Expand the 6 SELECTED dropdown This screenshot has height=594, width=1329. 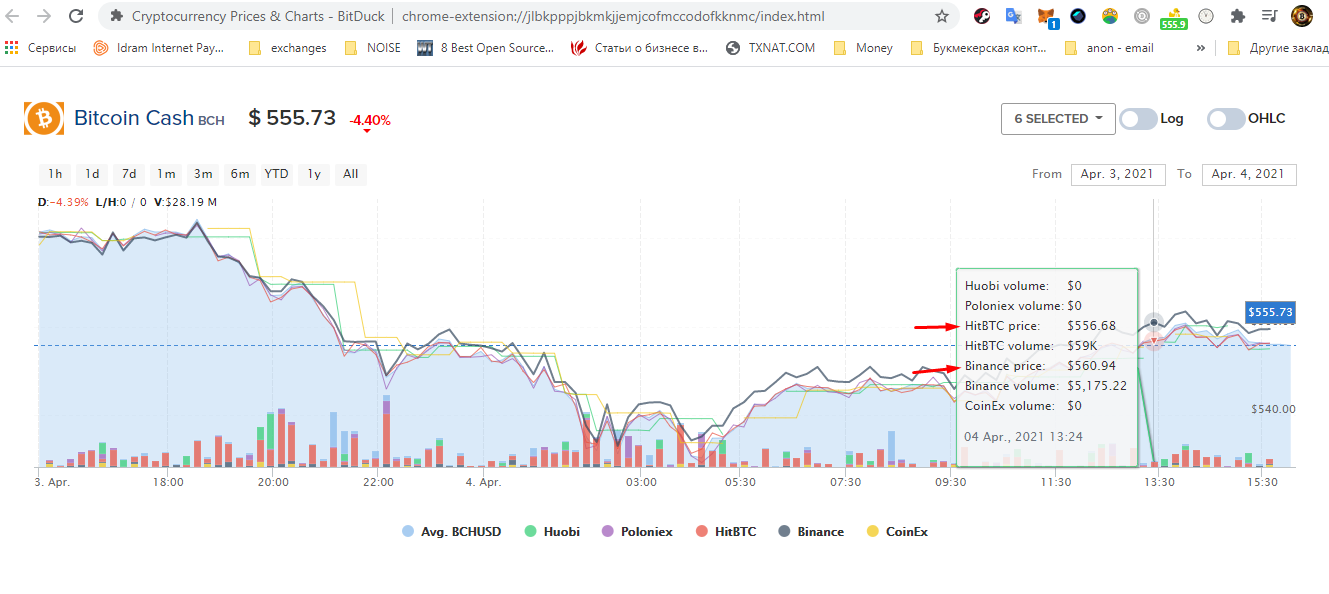[x=1058, y=119]
